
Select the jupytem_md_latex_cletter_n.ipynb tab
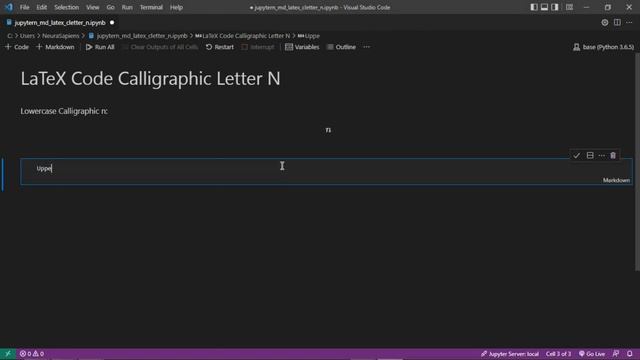(60, 23)
